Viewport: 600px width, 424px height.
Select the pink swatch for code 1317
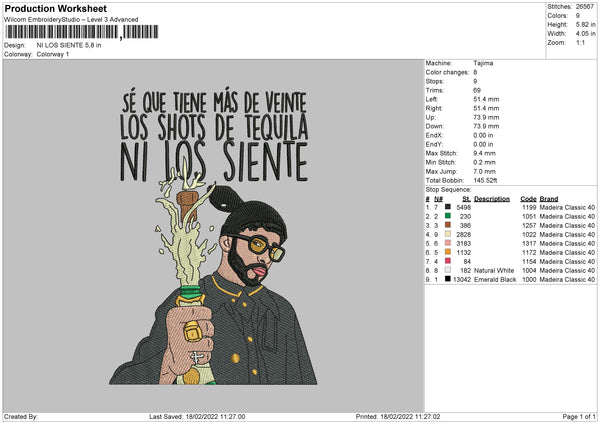[x=448, y=243]
